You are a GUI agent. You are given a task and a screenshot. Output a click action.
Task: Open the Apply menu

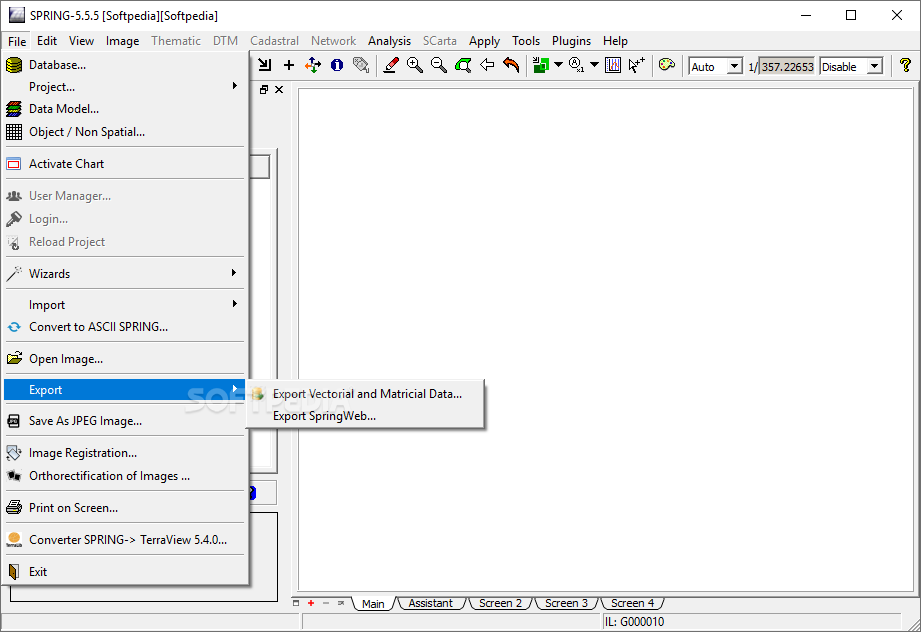[x=484, y=41]
